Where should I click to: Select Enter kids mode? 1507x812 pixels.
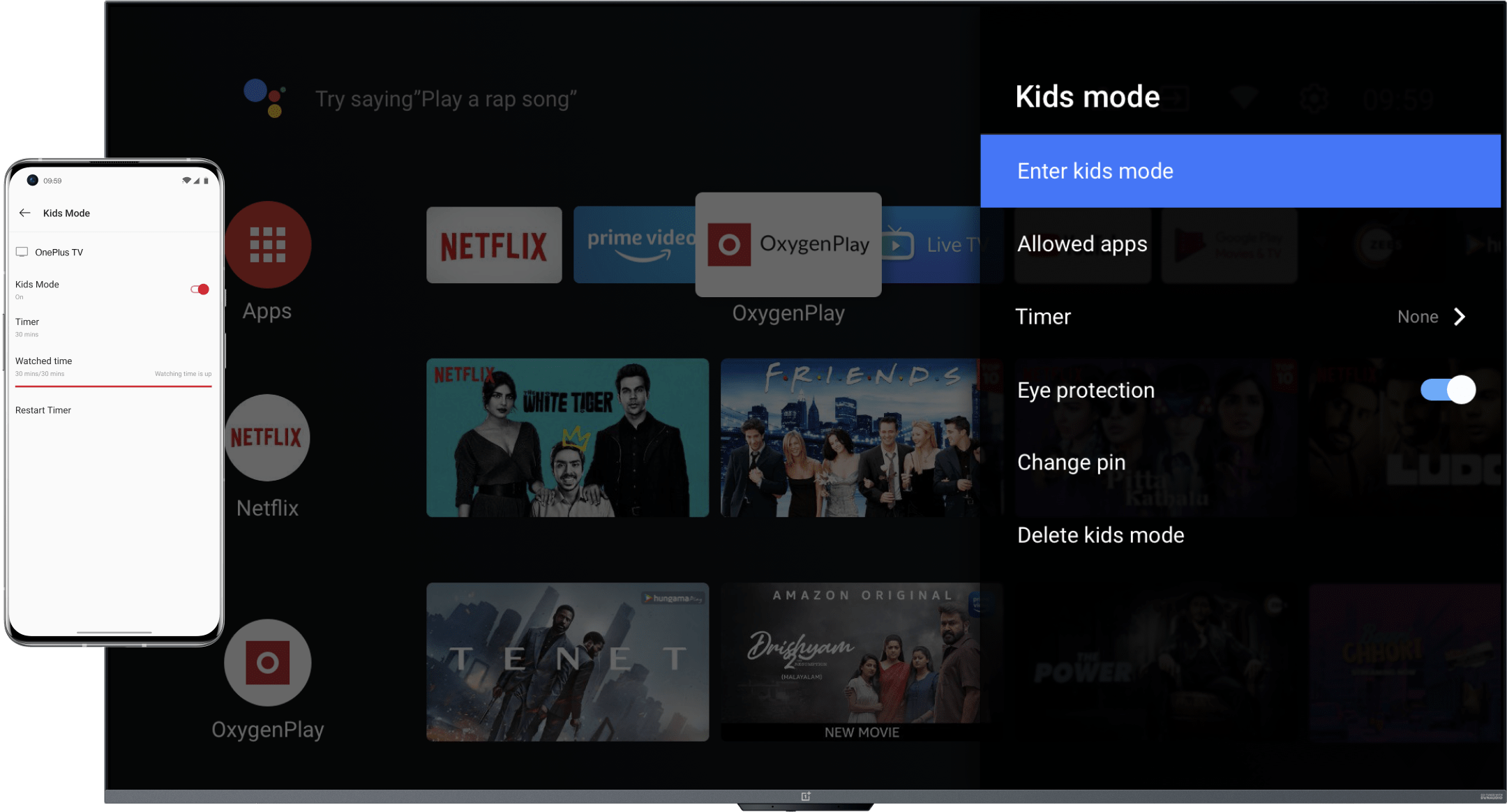[x=1240, y=171]
